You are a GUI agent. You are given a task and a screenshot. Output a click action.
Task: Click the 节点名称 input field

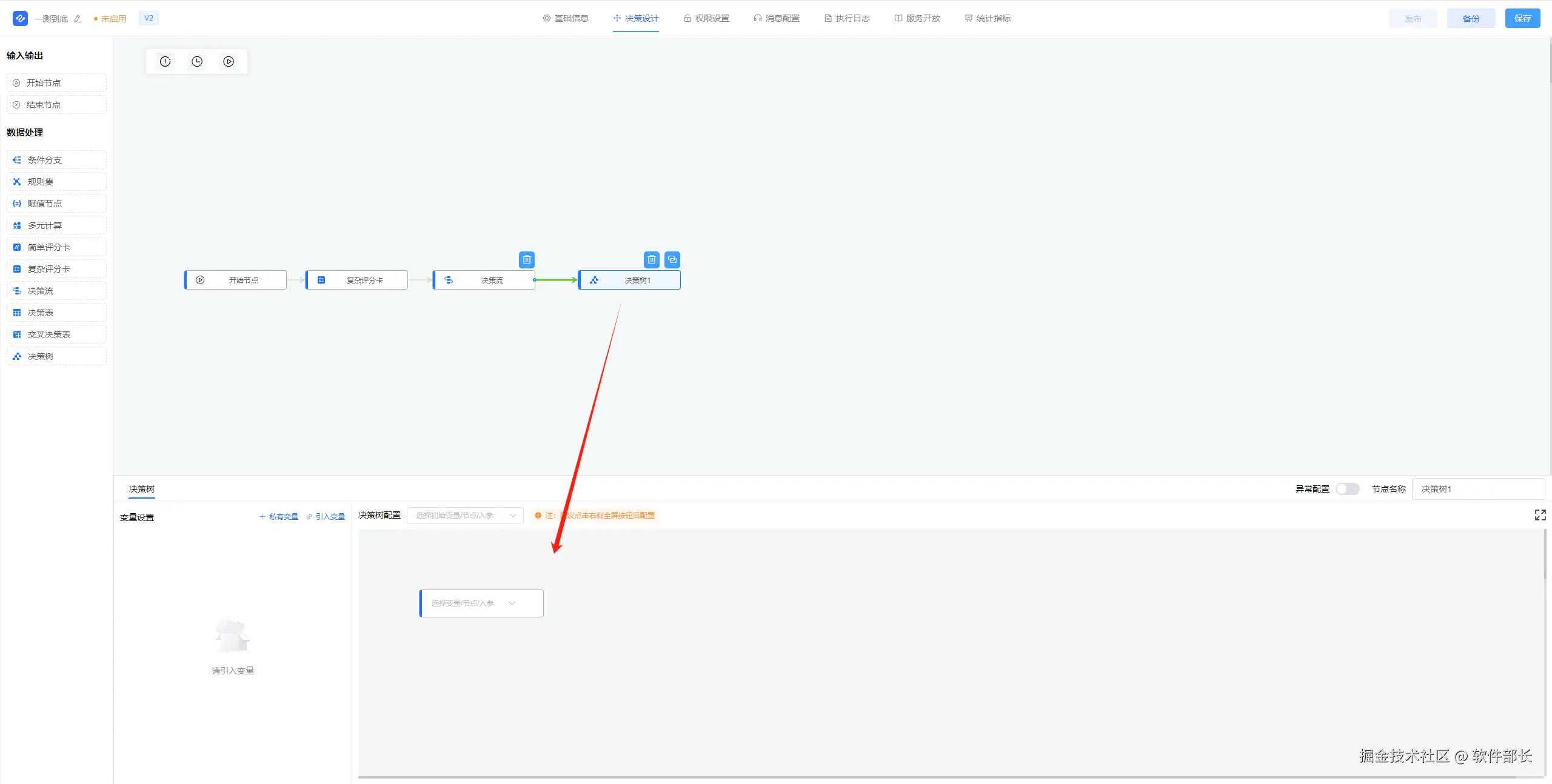[x=1477, y=489]
